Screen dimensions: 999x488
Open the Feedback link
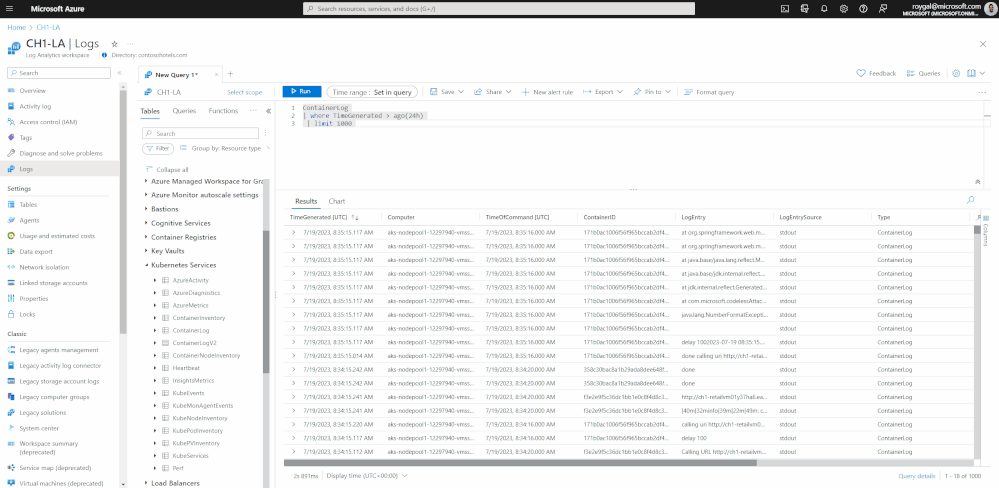click(876, 73)
